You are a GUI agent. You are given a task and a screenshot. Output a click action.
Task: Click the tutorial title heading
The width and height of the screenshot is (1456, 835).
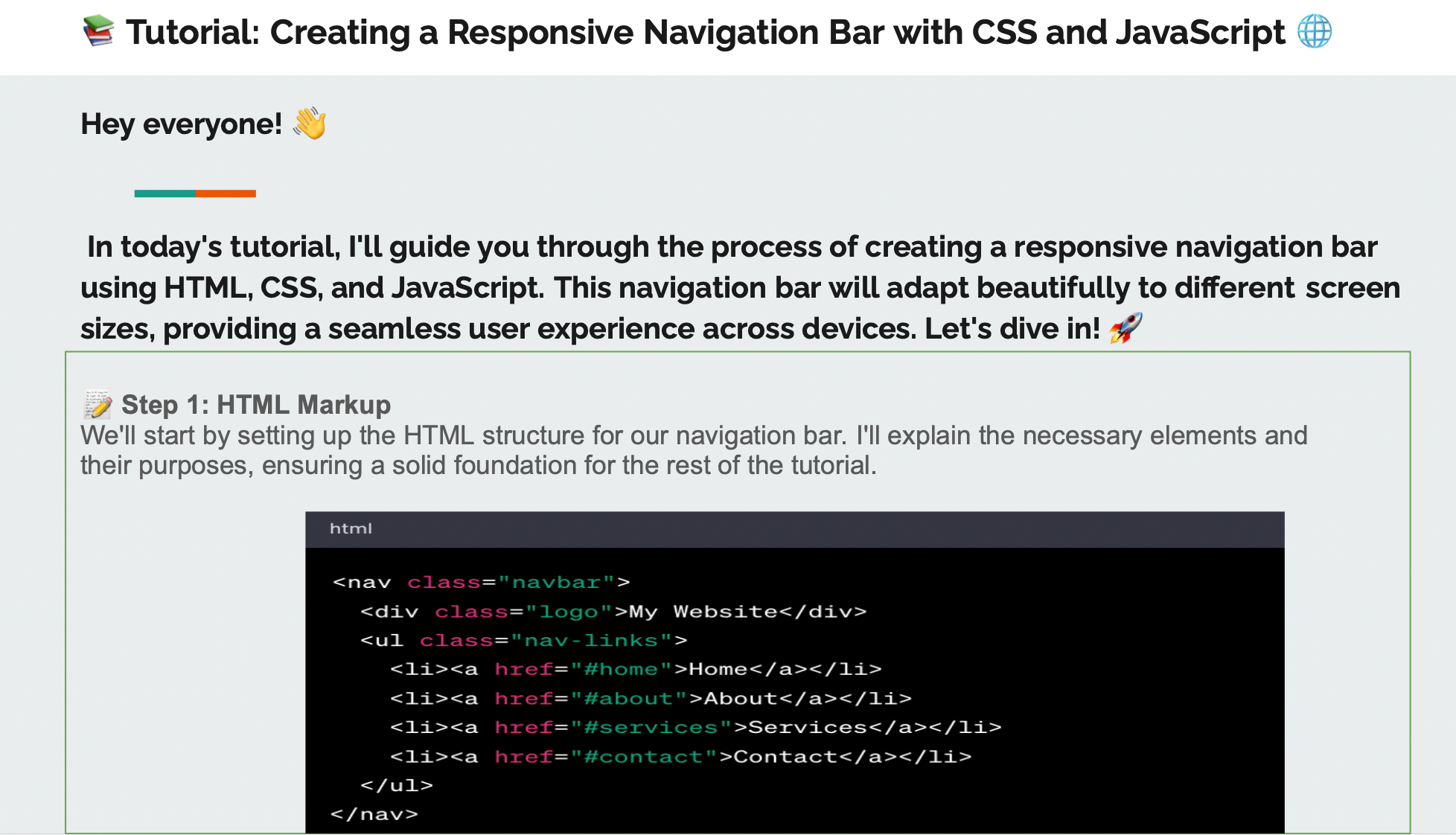pos(704,33)
